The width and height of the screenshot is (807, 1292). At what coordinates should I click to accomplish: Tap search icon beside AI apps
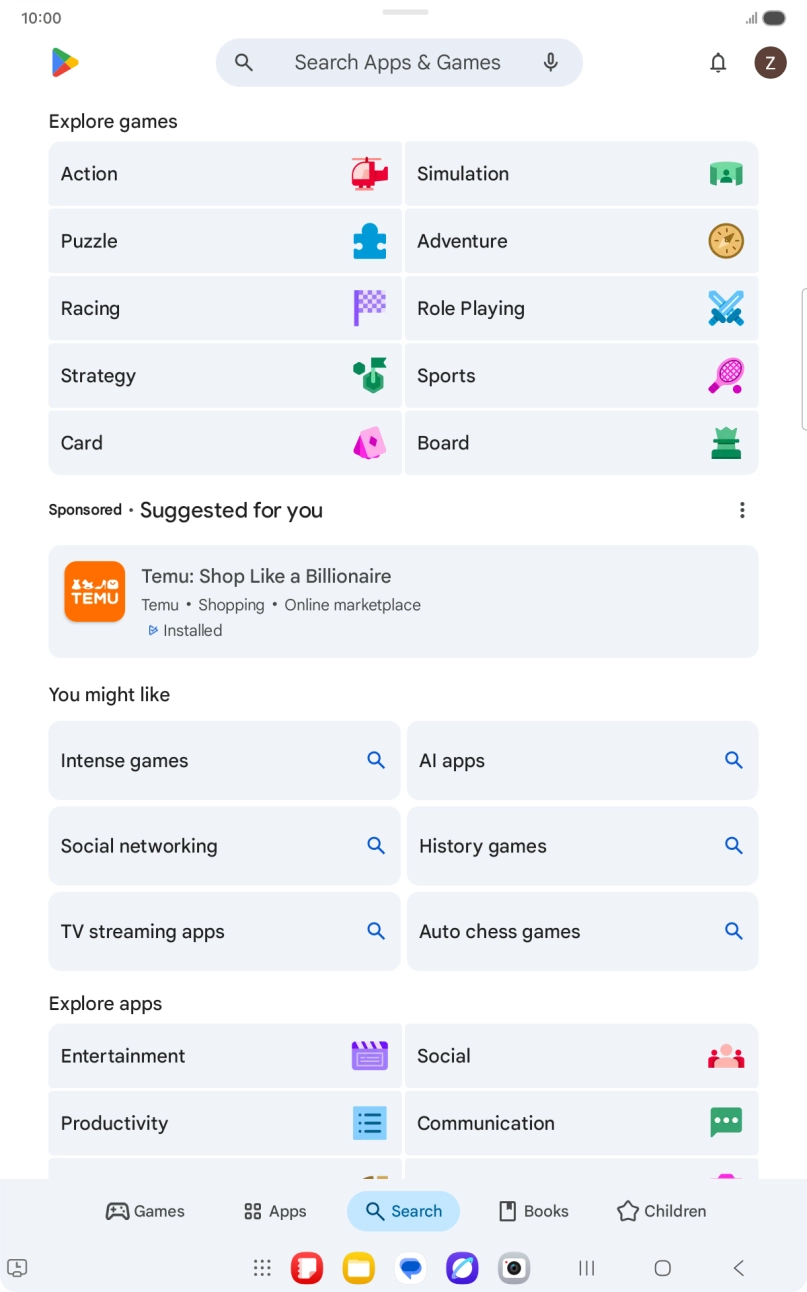click(x=734, y=761)
